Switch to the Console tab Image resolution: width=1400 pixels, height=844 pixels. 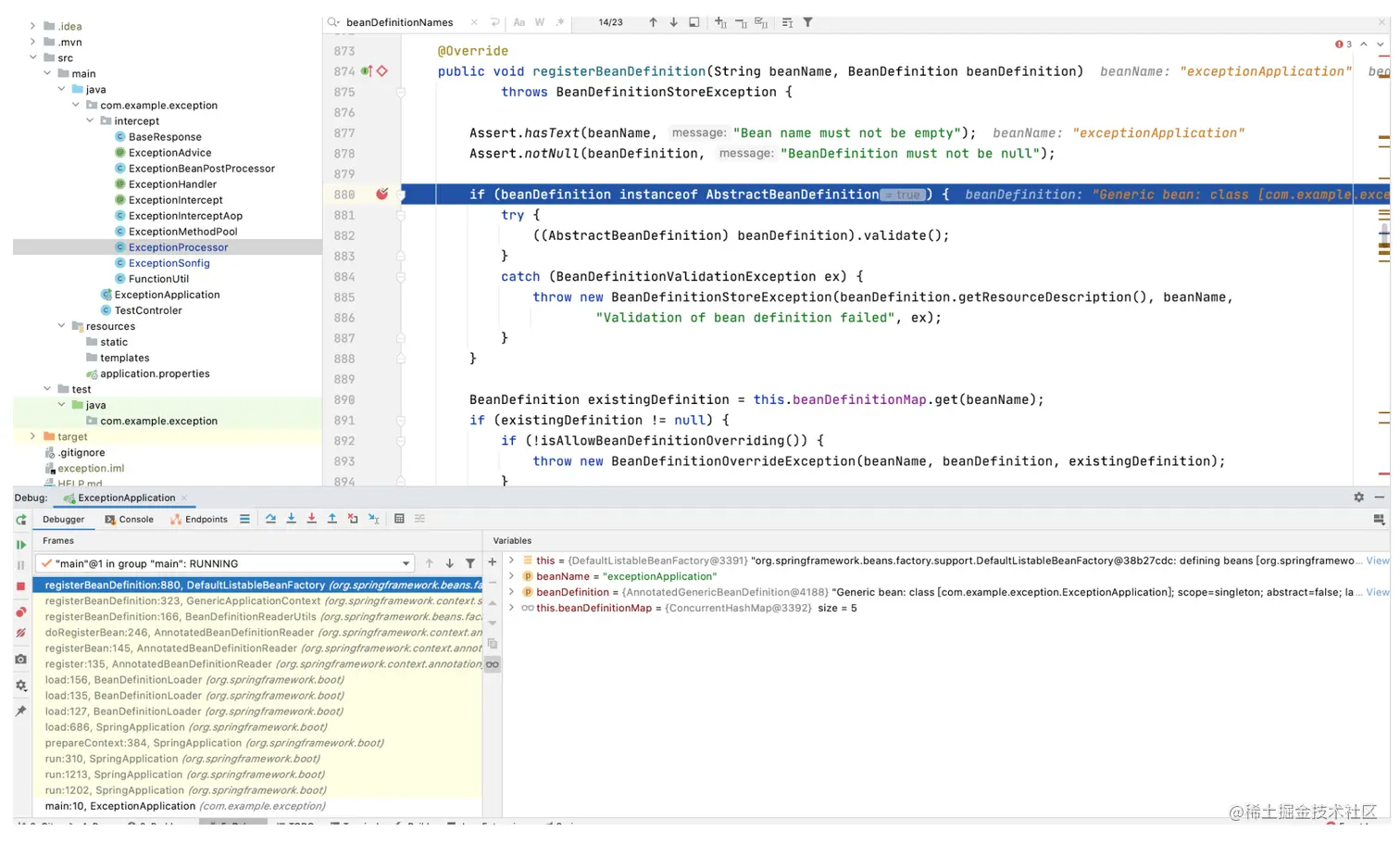tap(129, 520)
